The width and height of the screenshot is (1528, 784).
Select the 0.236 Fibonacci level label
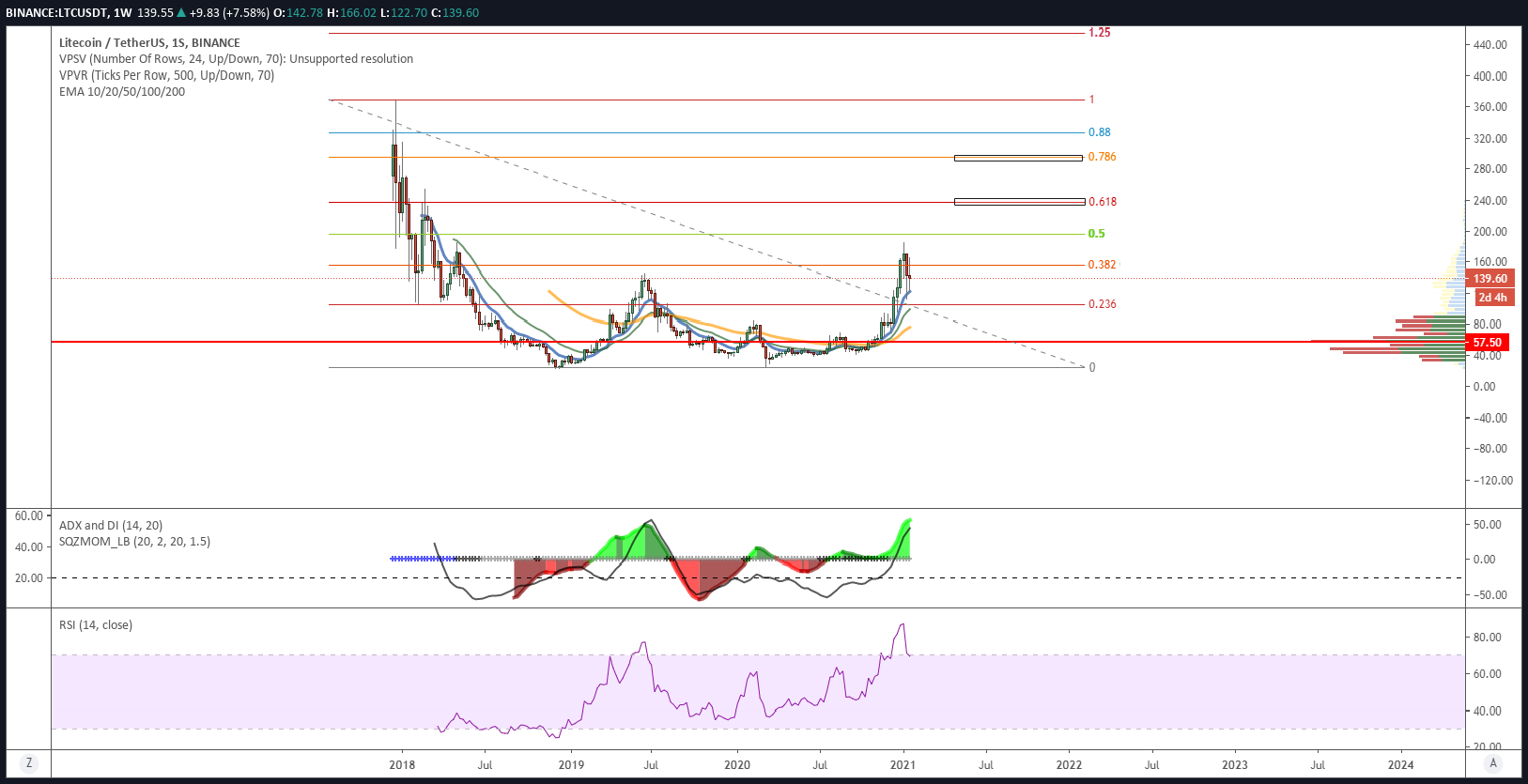tap(1102, 304)
